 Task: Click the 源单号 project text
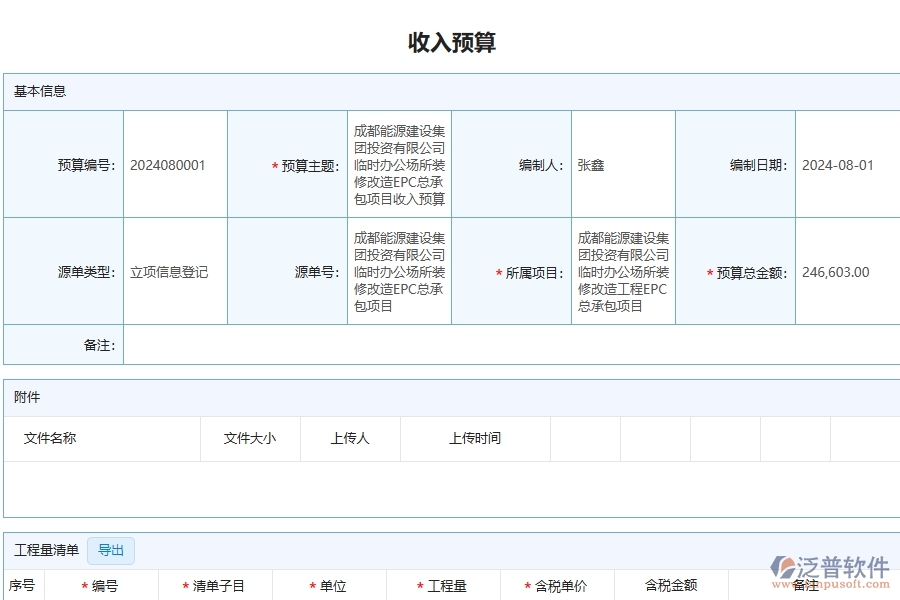pyautogui.click(x=399, y=271)
